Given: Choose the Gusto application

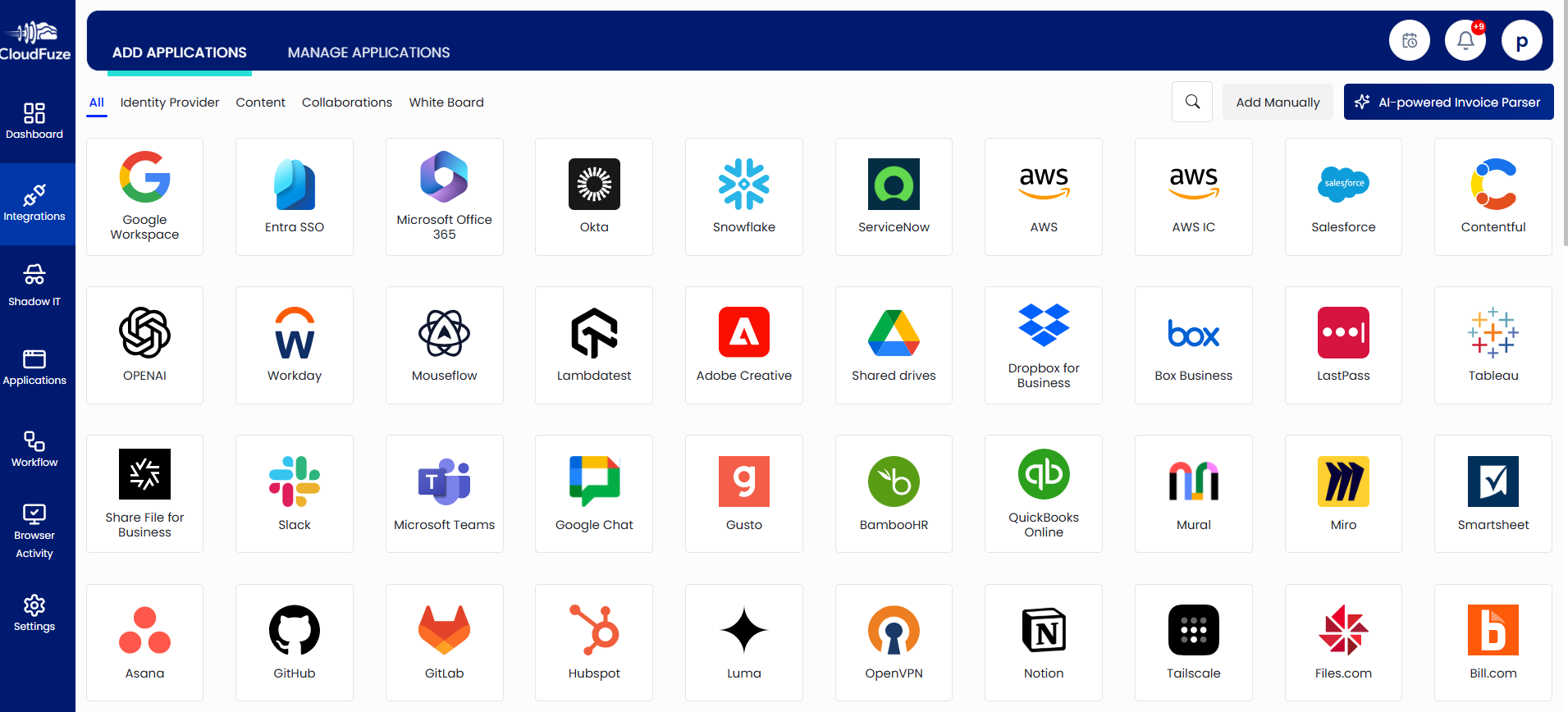Looking at the screenshot, I should coord(744,494).
